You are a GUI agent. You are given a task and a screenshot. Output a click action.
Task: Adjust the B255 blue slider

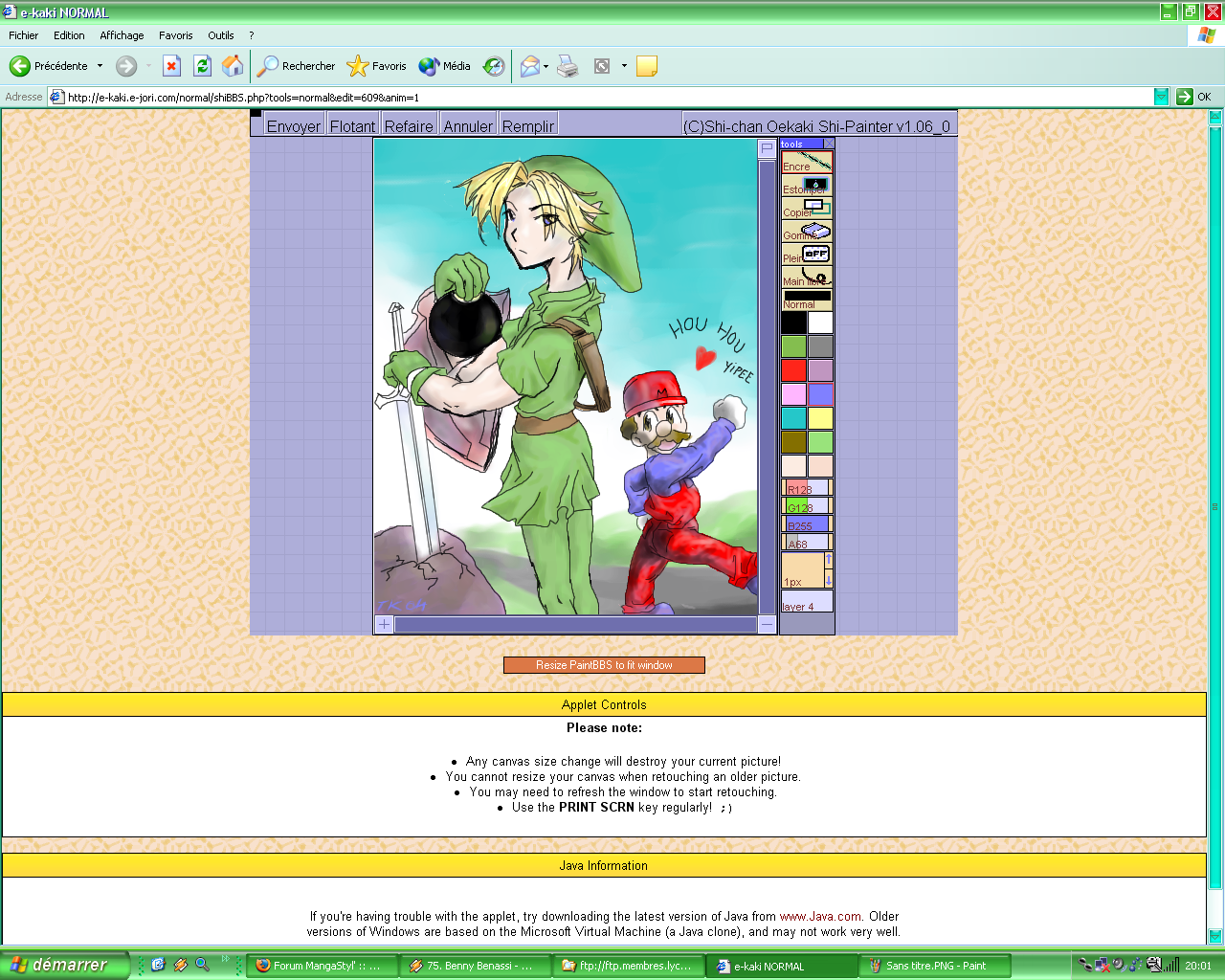point(807,524)
